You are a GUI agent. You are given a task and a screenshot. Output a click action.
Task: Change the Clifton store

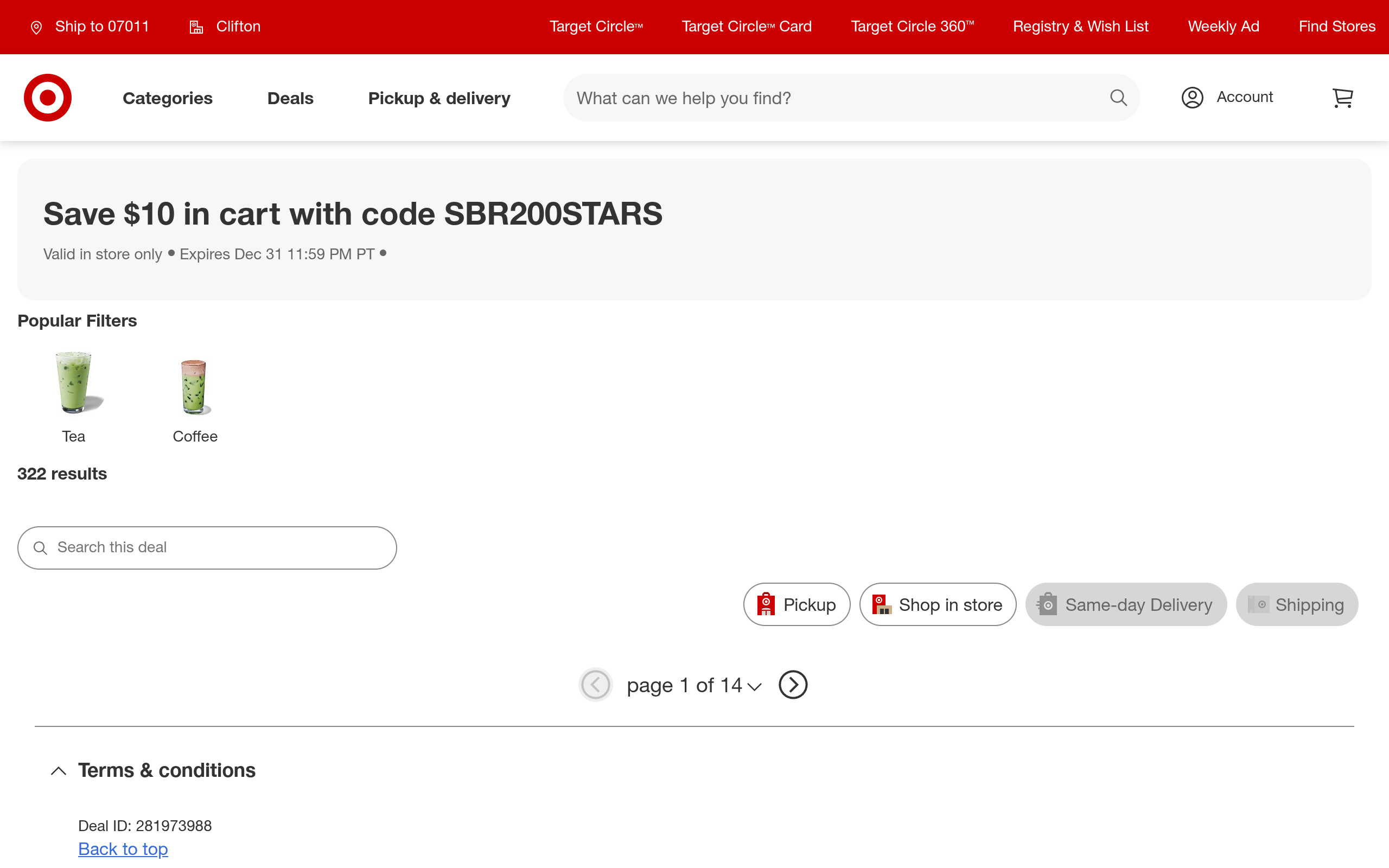[238, 27]
